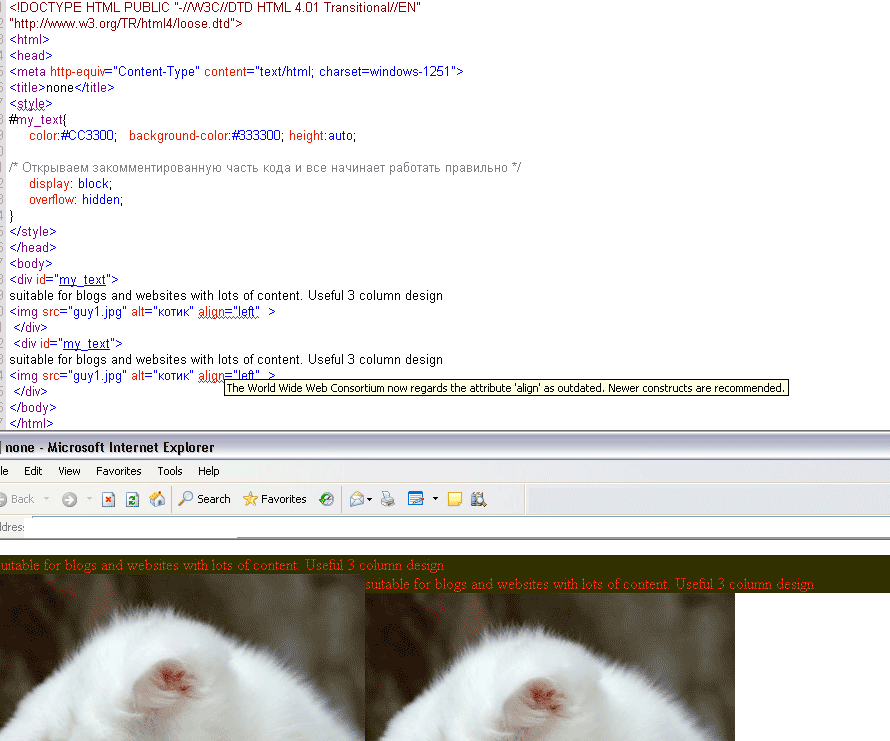Click the second red text line in browser page
This screenshot has height=741, width=890.
[x=590, y=584]
